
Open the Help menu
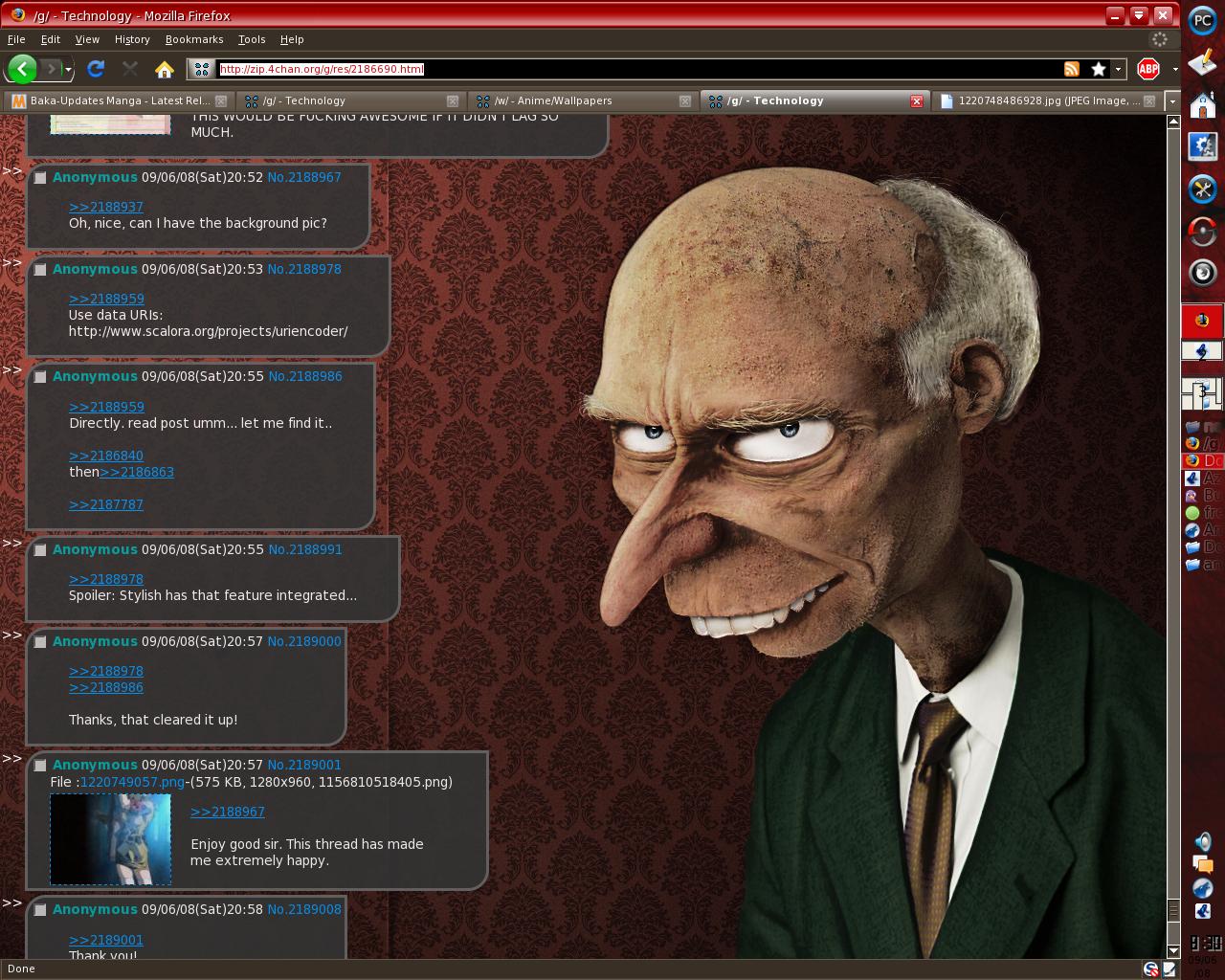coord(292,39)
